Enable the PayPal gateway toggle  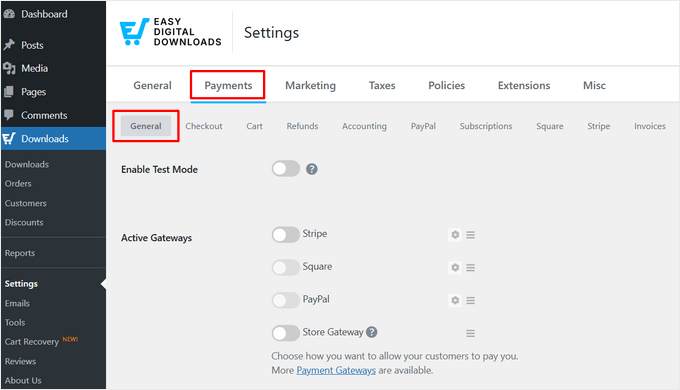286,300
